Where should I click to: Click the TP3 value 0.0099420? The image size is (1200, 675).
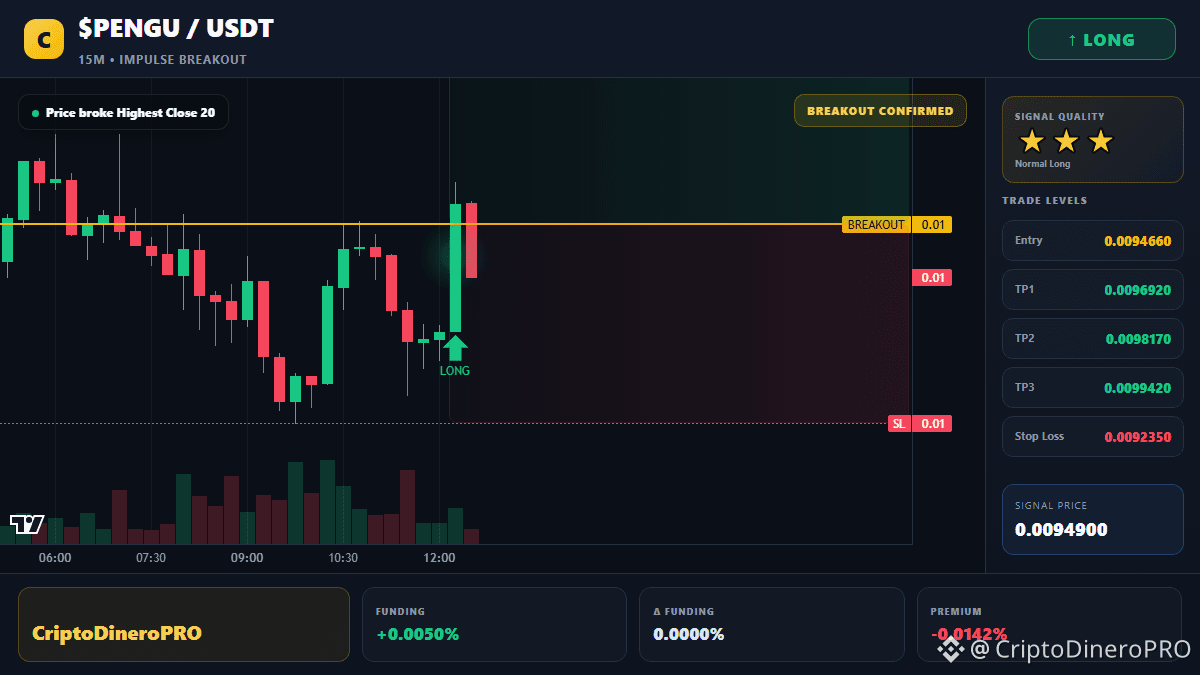pyautogui.click(x=1138, y=388)
